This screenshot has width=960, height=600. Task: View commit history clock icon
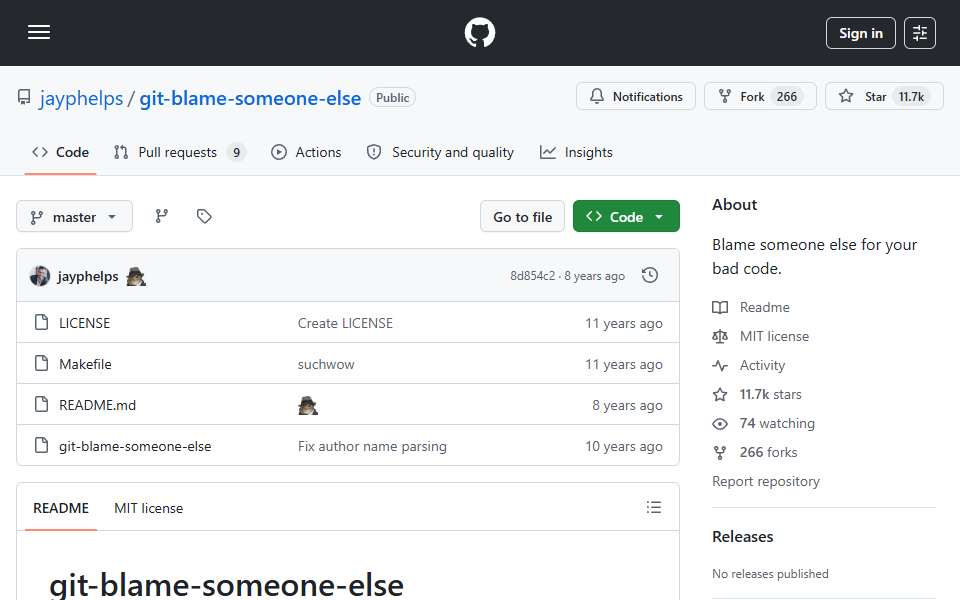[x=650, y=276]
